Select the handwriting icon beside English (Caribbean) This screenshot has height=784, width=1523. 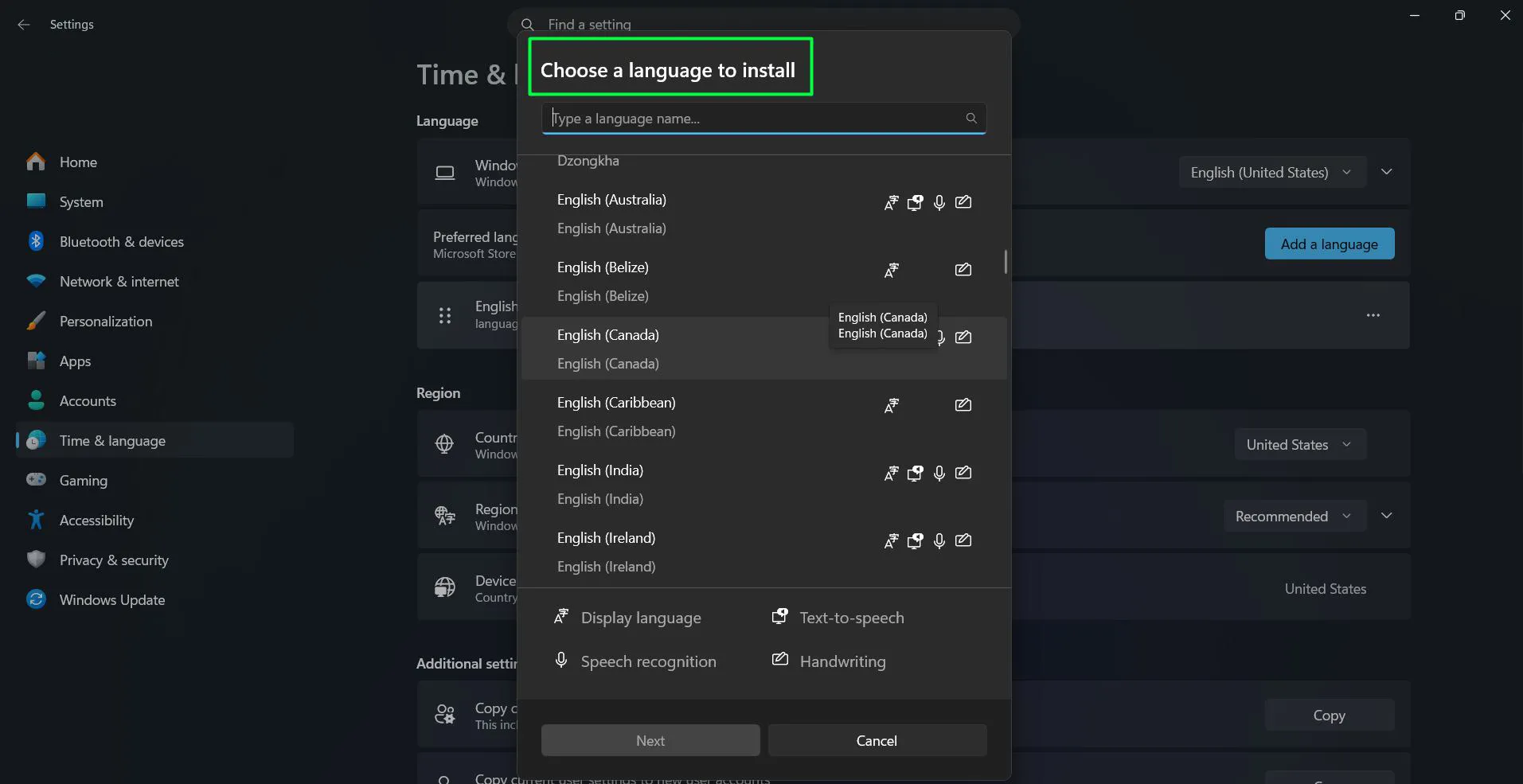pyautogui.click(x=963, y=405)
